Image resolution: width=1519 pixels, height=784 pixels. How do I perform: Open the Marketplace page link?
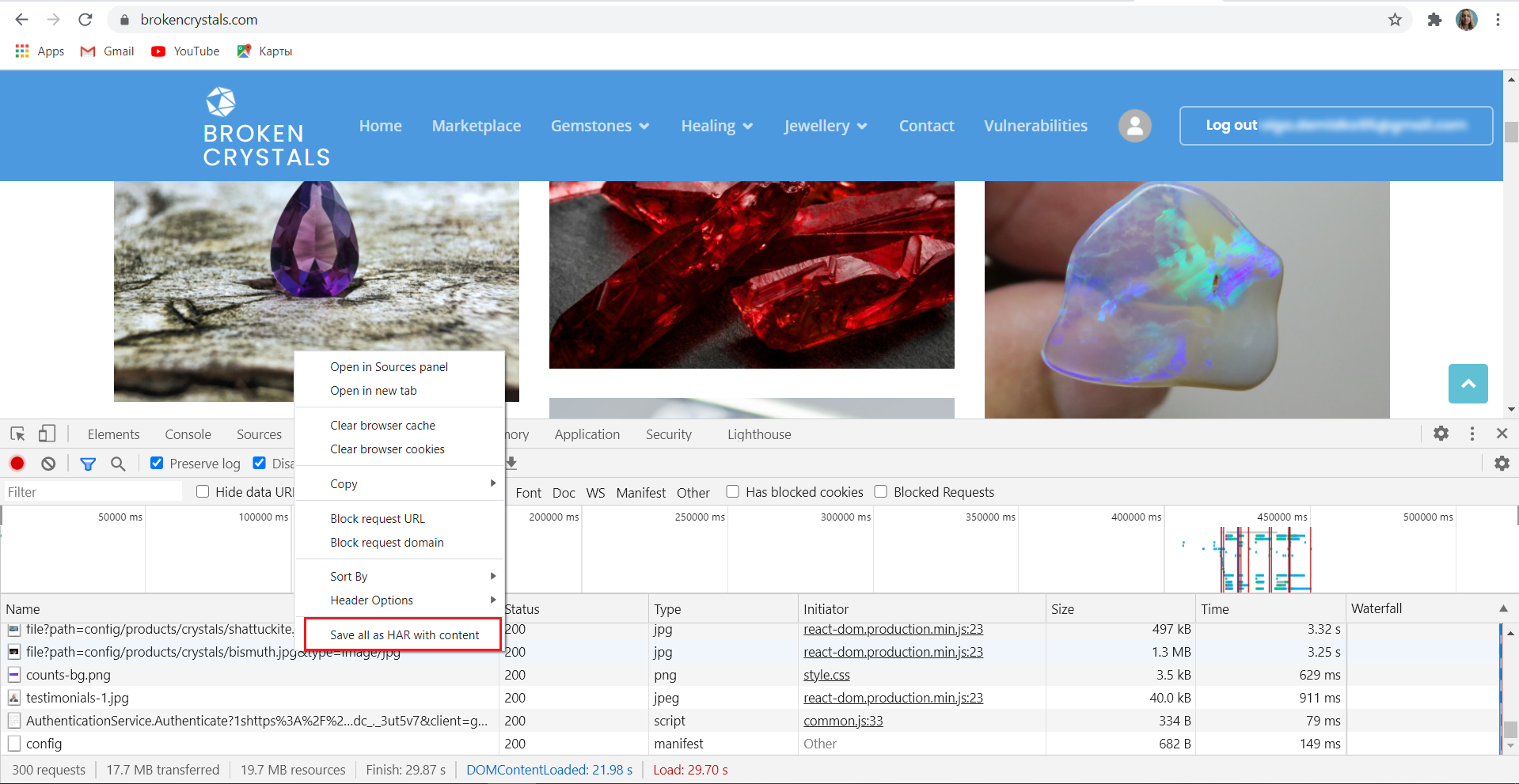tap(477, 126)
